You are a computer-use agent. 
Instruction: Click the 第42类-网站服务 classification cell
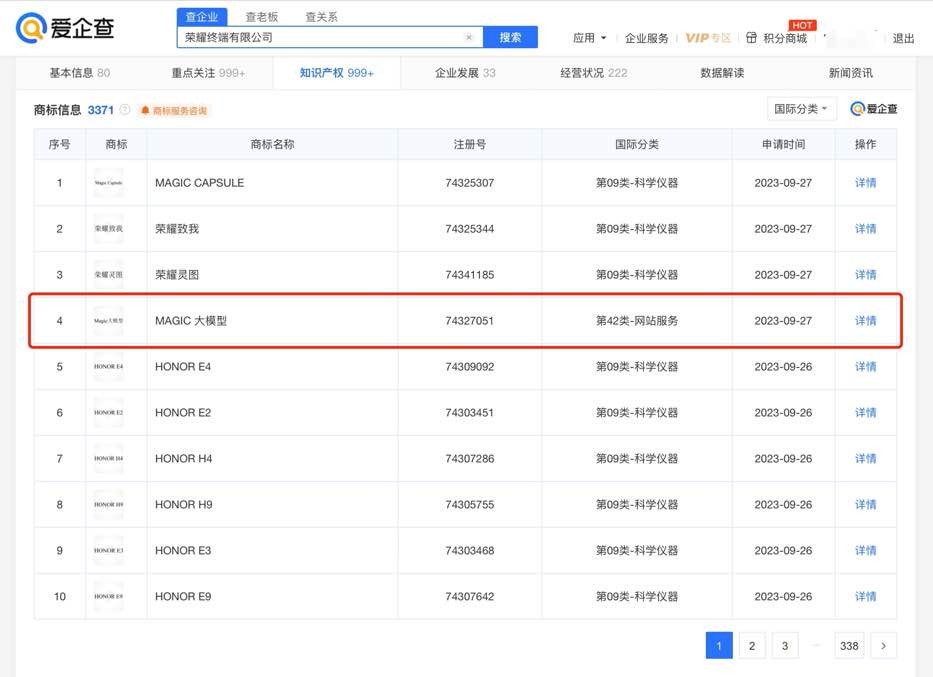tap(637, 321)
